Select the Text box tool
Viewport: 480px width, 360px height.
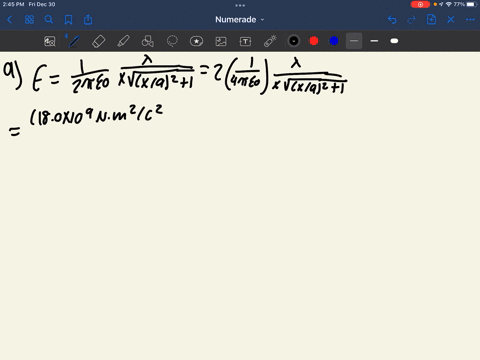[x=245, y=41]
